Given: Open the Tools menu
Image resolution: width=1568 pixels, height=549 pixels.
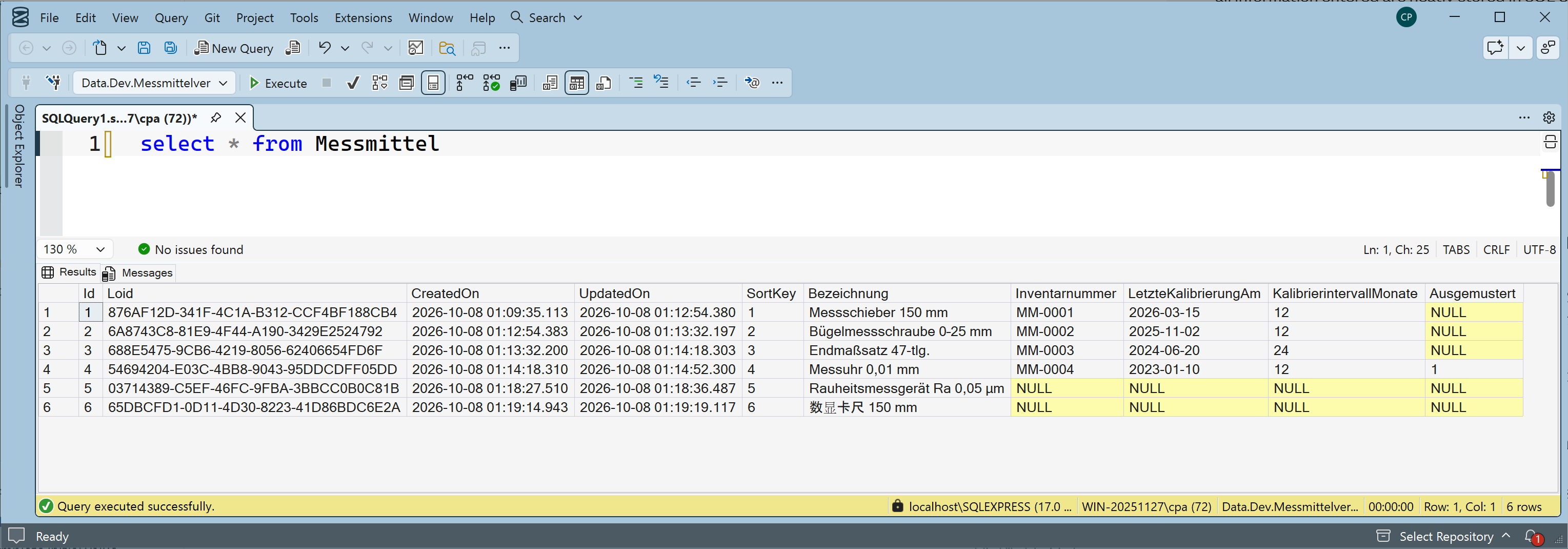Looking at the screenshot, I should 304,17.
